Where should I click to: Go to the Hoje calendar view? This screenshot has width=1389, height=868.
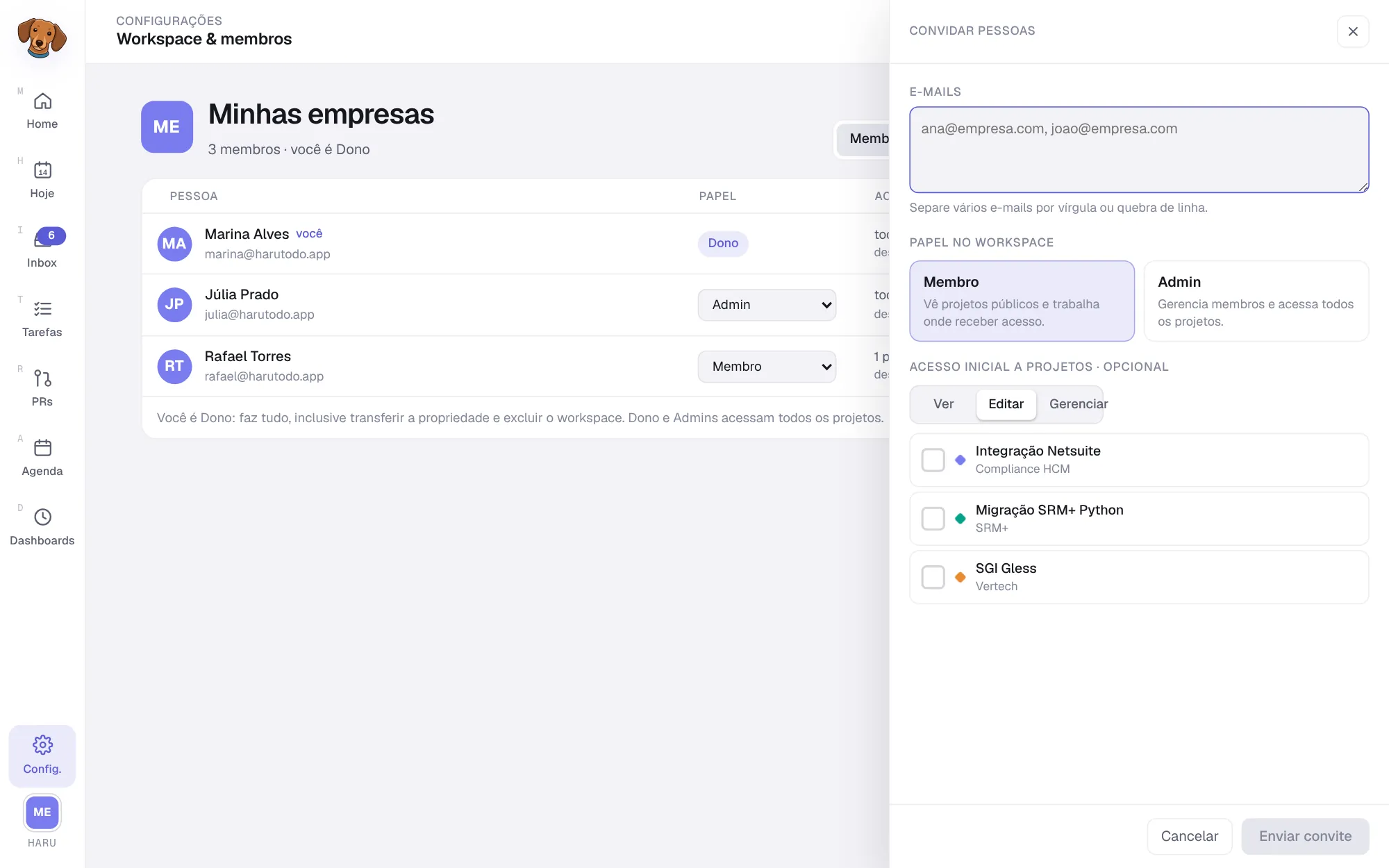[x=42, y=181]
